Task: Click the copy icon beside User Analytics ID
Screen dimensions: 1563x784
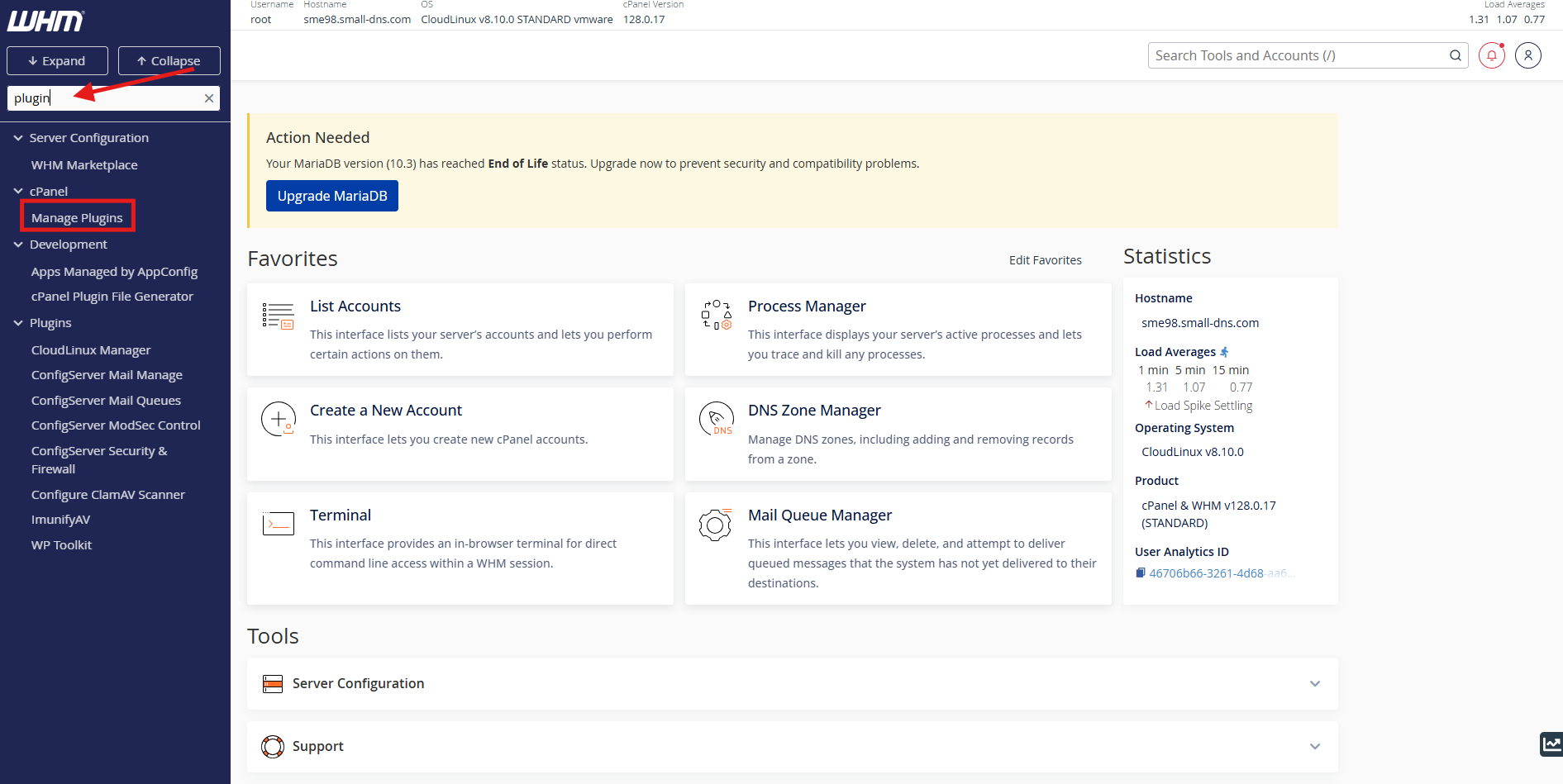Action: 1141,573
